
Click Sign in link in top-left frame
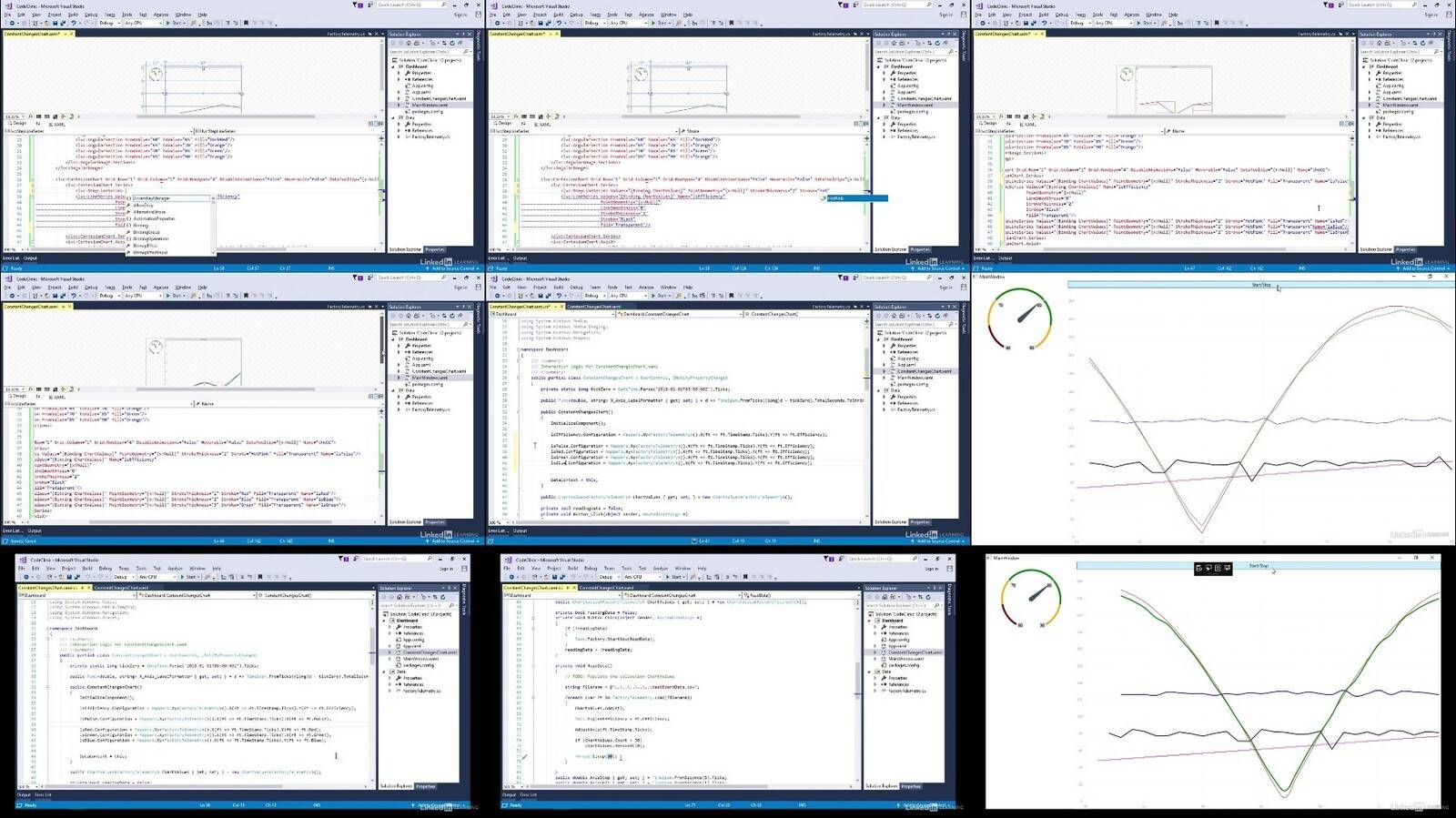(x=460, y=15)
